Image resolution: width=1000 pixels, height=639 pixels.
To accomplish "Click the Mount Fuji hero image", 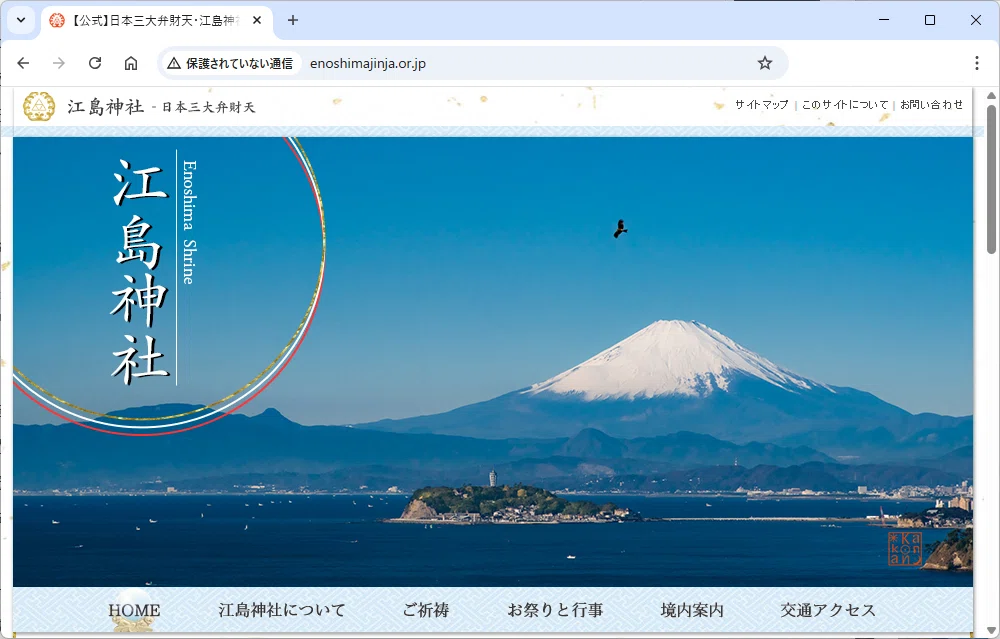I will 493,362.
